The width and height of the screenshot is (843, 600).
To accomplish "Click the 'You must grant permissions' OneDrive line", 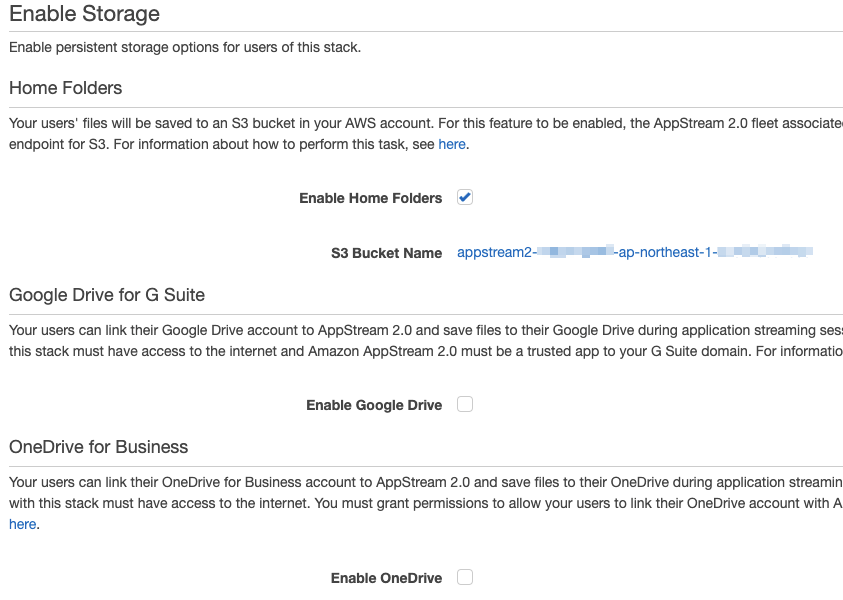I will tap(420, 503).
